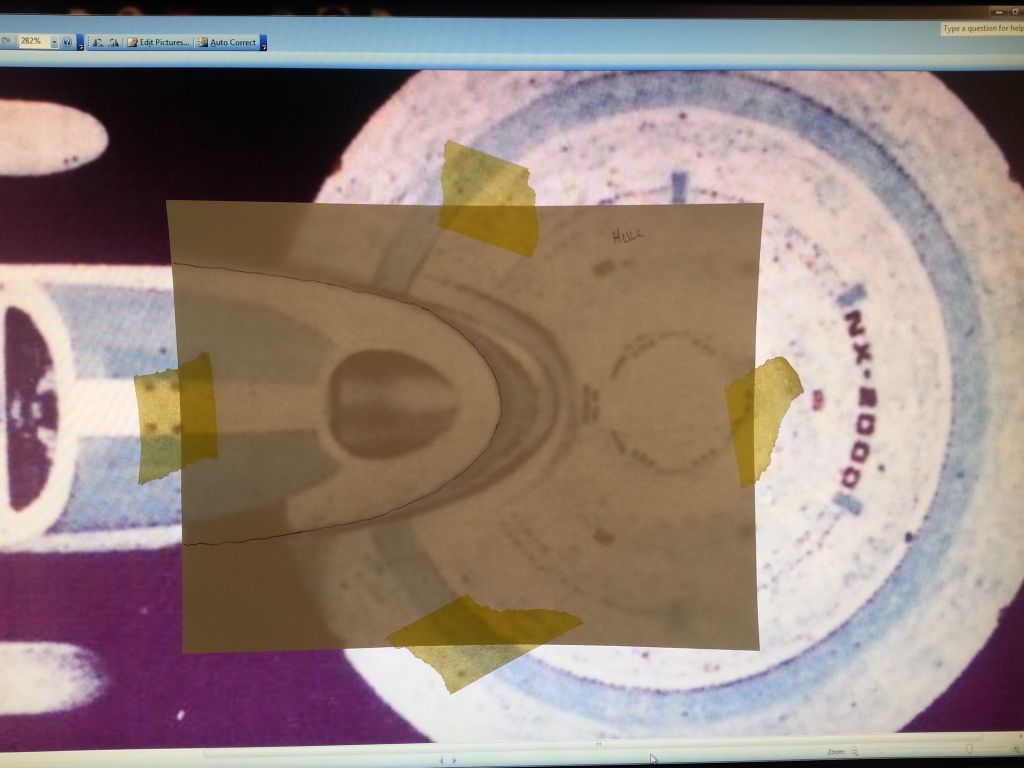The image size is (1024, 768).
Task: Open the Help question mark icon
Action: coord(67,42)
